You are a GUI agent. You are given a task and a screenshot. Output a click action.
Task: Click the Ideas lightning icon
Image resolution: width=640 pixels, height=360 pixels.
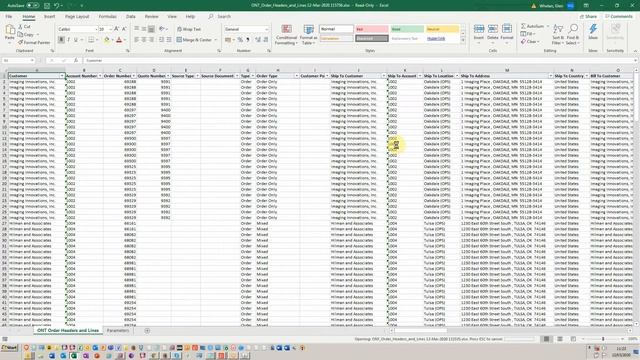[x=593, y=29]
